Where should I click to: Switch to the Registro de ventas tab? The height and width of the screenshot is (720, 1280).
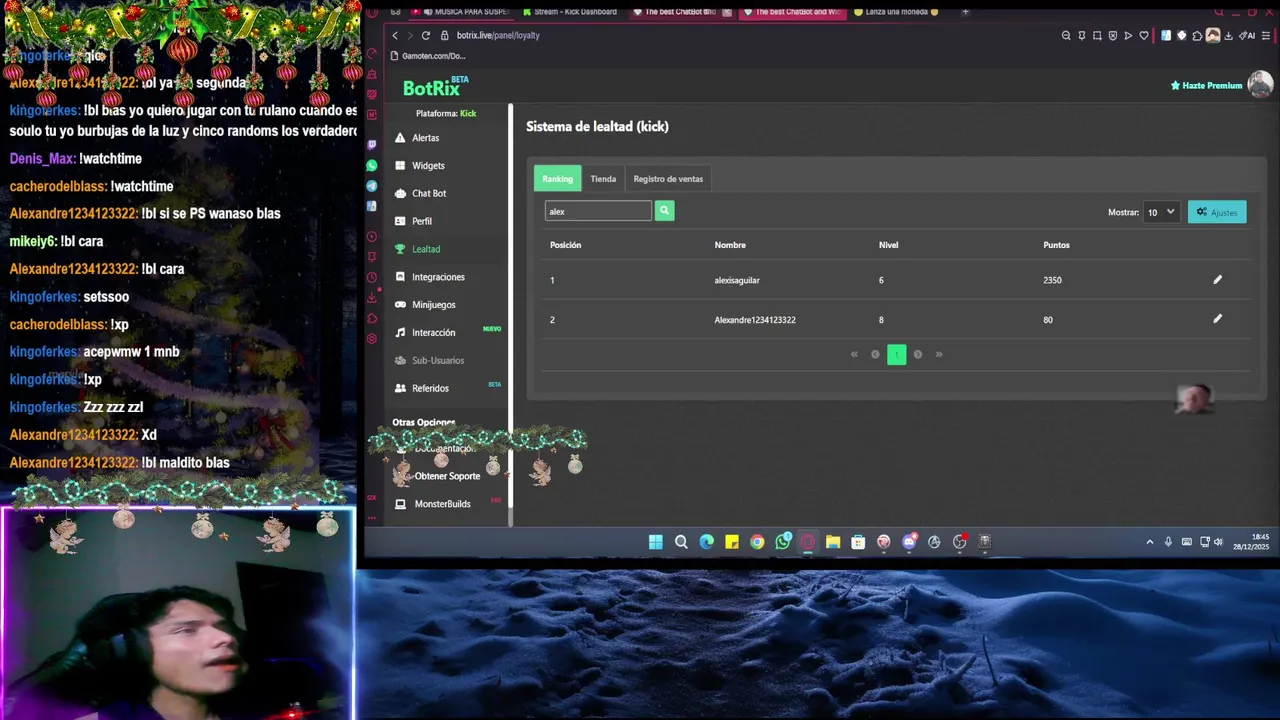pos(668,179)
